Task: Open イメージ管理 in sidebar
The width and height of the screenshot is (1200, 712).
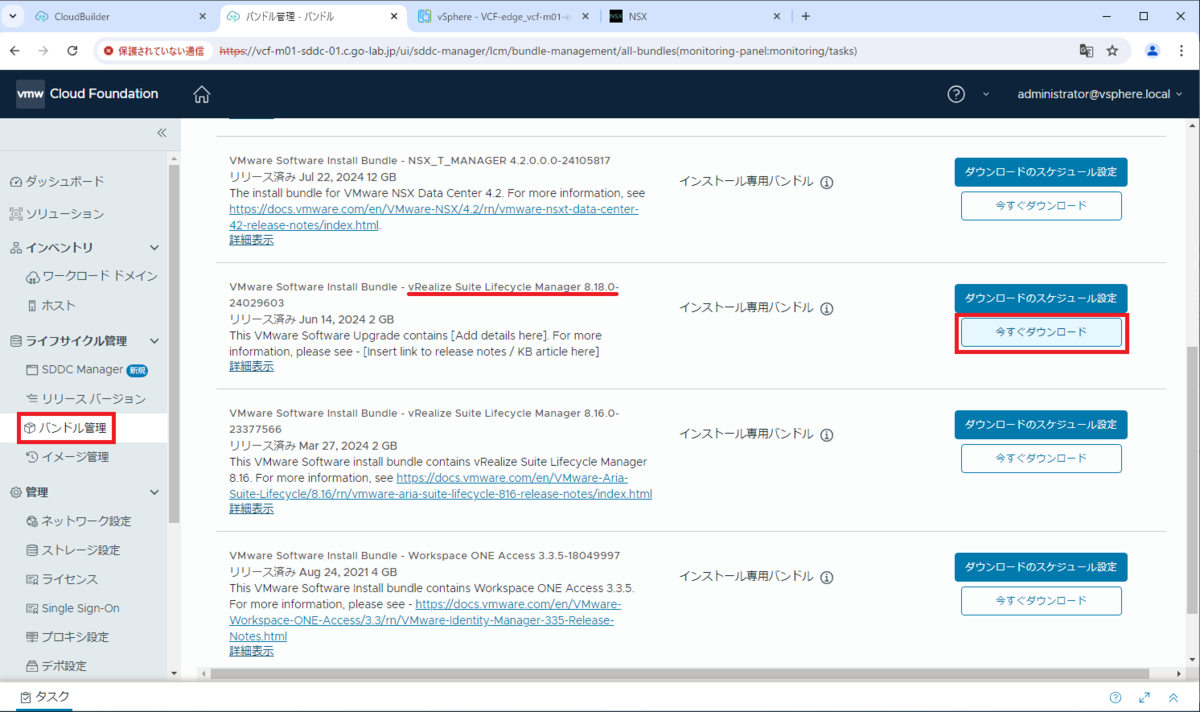Action: pyautogui.click(x=68, y=457)
